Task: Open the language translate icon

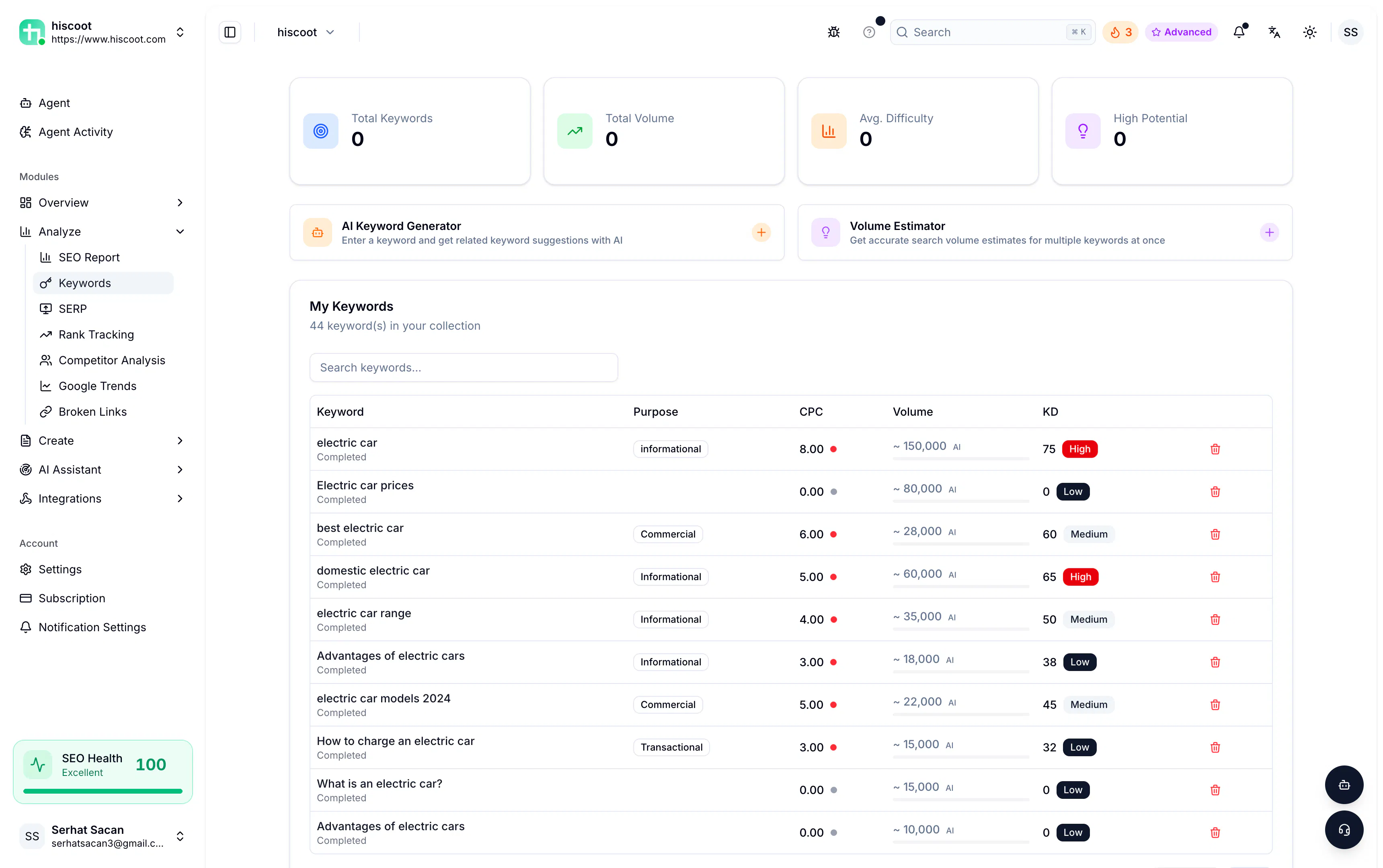Action: pos(1274,32)
